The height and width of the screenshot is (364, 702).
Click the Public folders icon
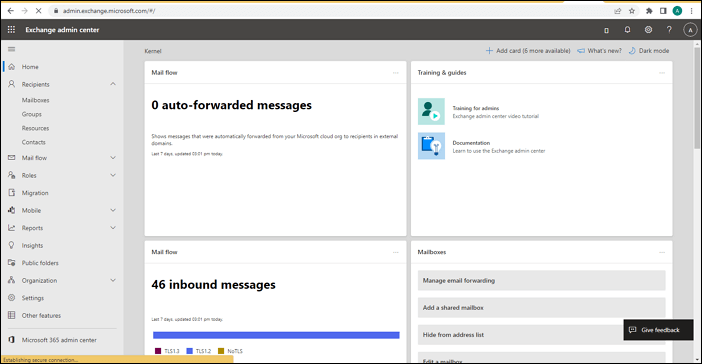point(12,263)
